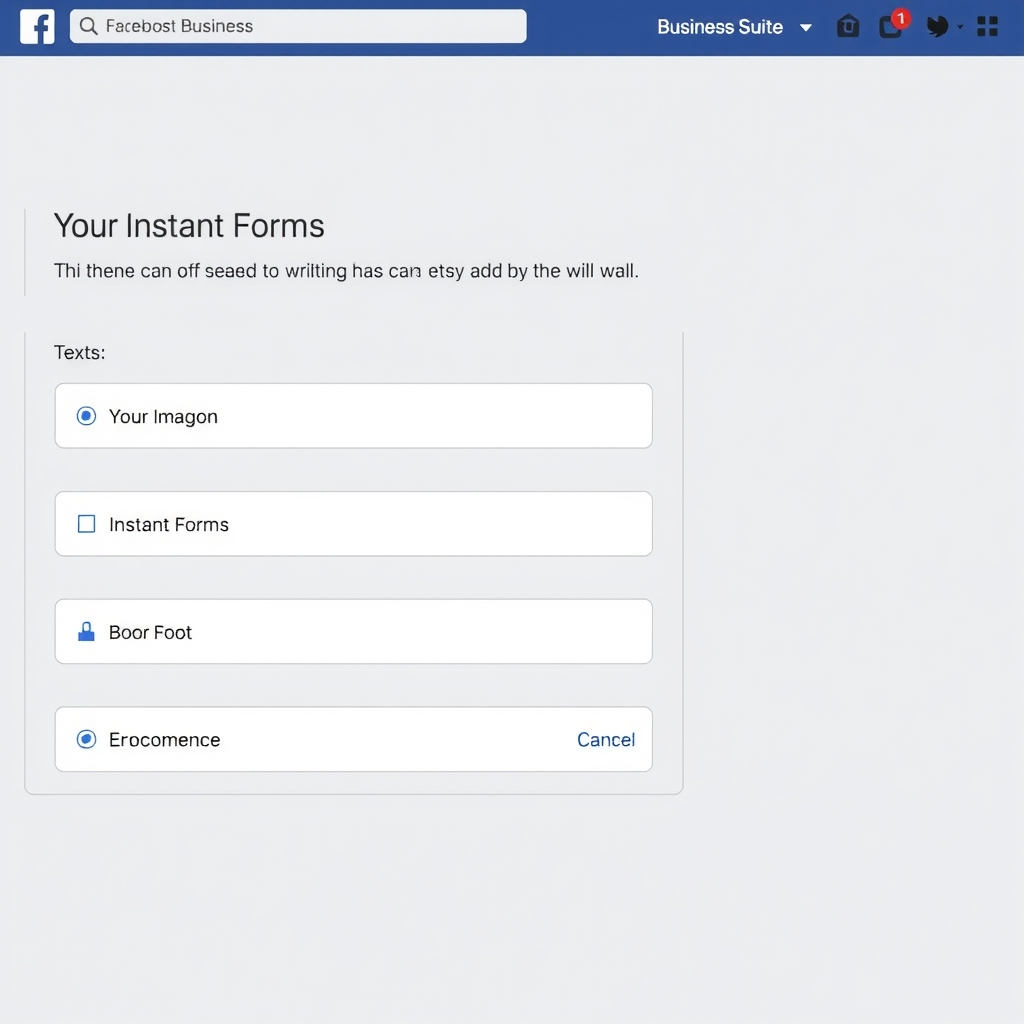Image resolution: width=1024 pixels, height=1024 pixels.
Task: Click Cancel in the Erocomence row
Action: [606, 739]
